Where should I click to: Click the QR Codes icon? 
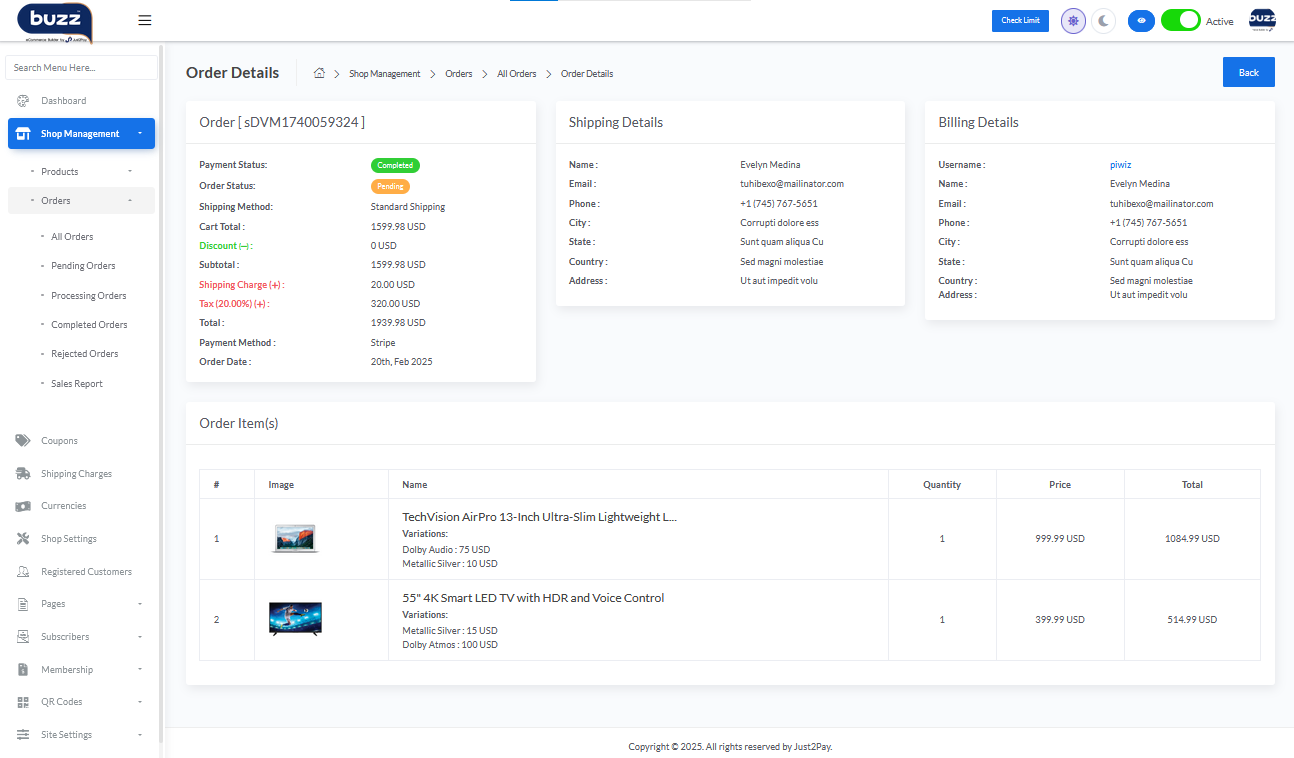pyautogui.click(x=23, y=702)
